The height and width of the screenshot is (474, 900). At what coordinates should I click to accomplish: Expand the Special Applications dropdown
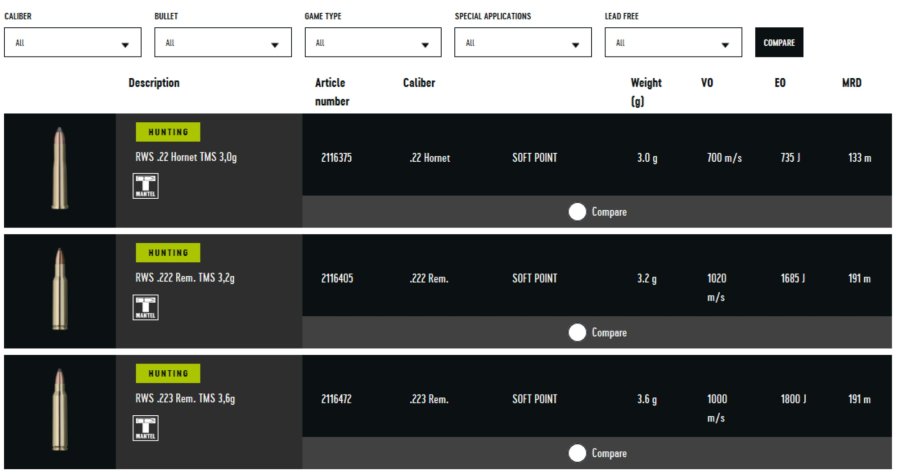click(523, 42)
